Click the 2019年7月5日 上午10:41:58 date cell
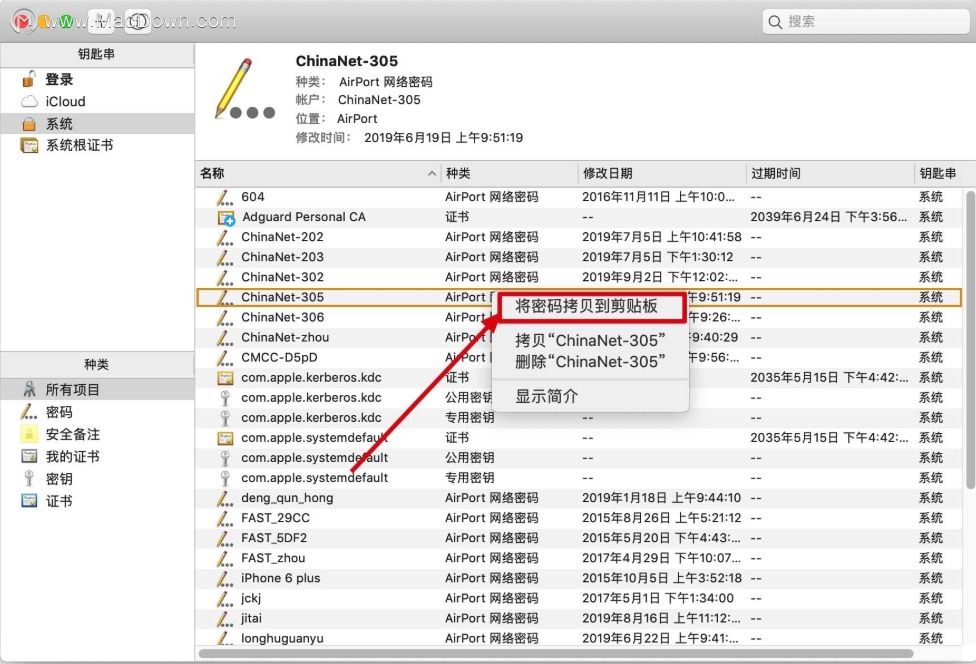 coord(662,237)
